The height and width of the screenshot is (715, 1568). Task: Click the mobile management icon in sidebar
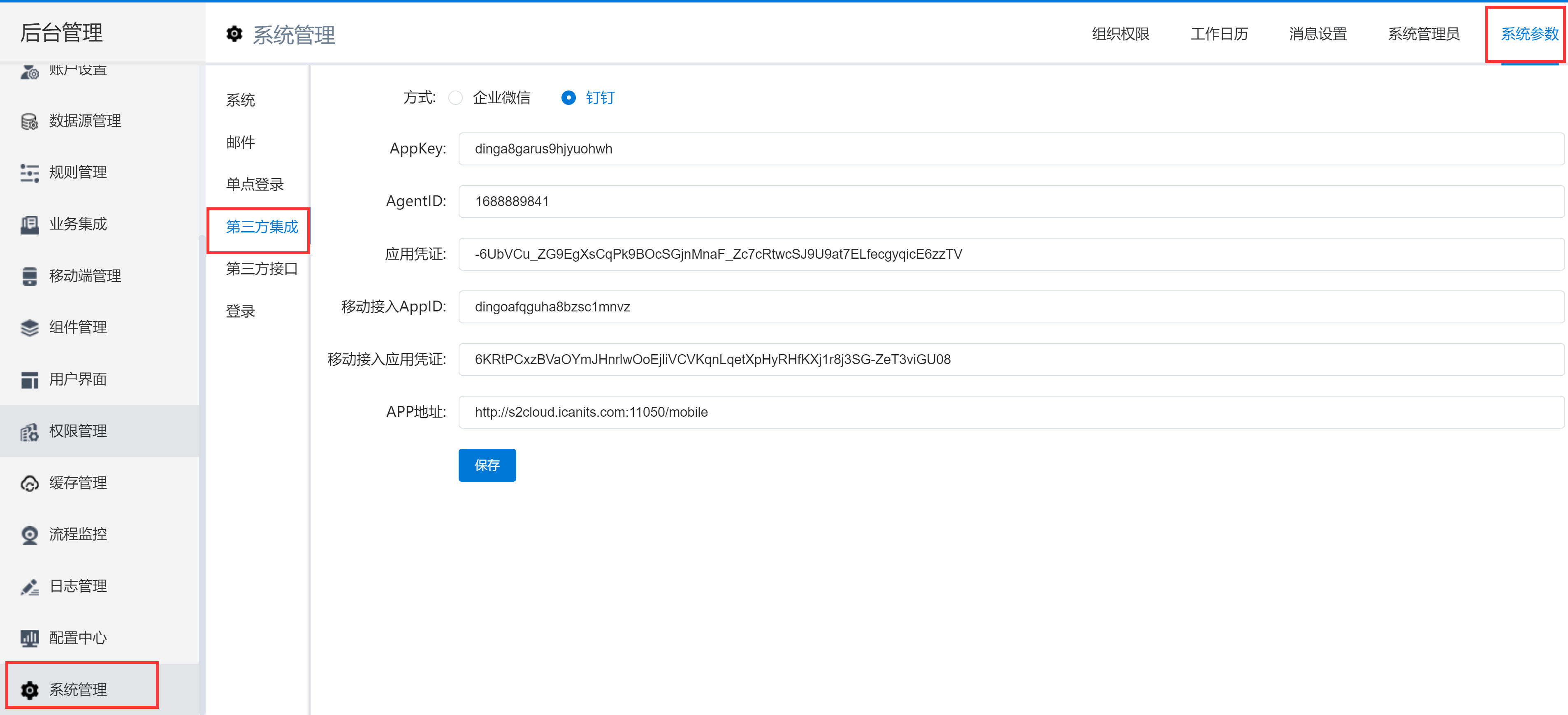click(29, 276)
